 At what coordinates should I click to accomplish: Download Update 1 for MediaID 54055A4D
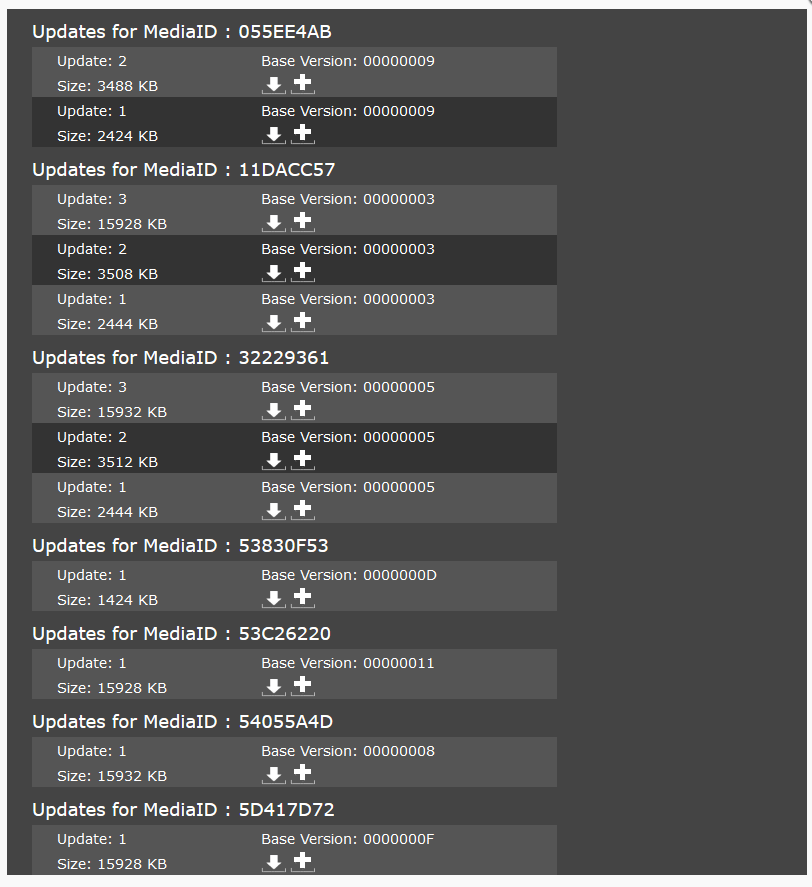[273, 775]
